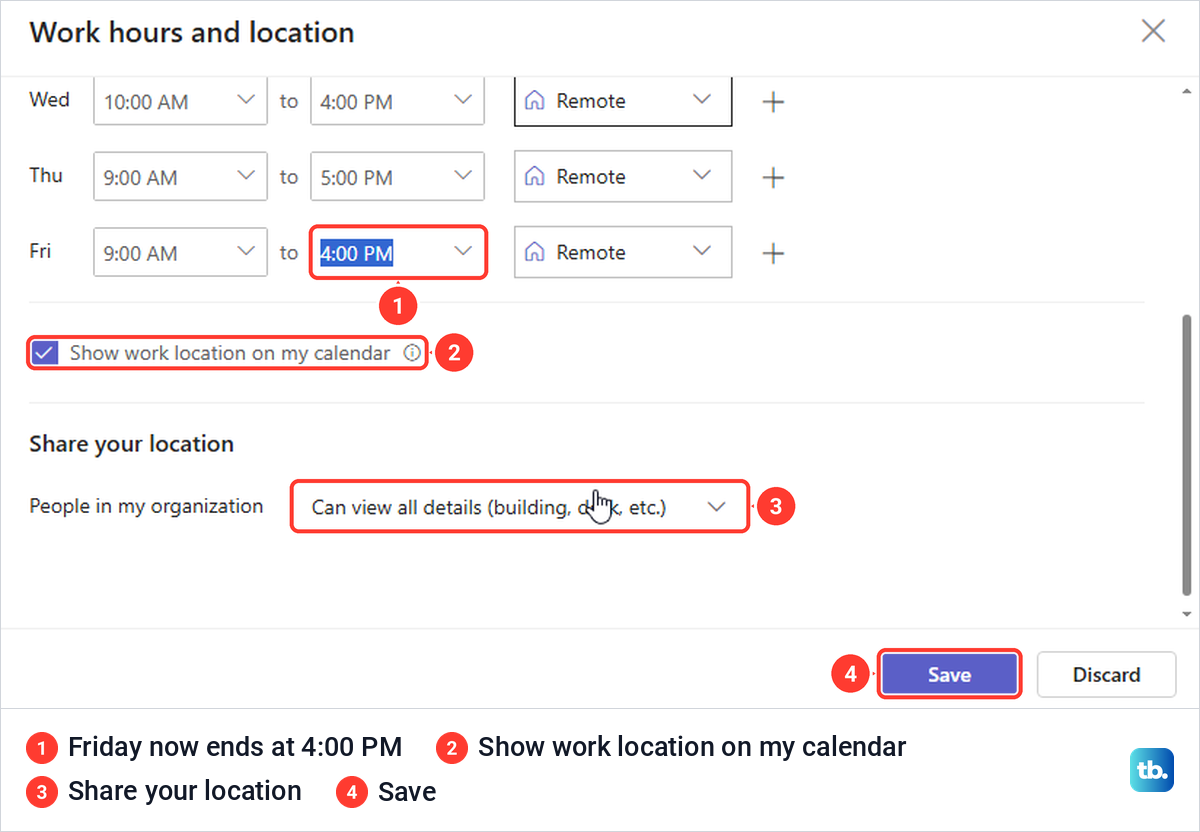
Task: Click the People in my organization label
Action: click(x=146, y=506)
